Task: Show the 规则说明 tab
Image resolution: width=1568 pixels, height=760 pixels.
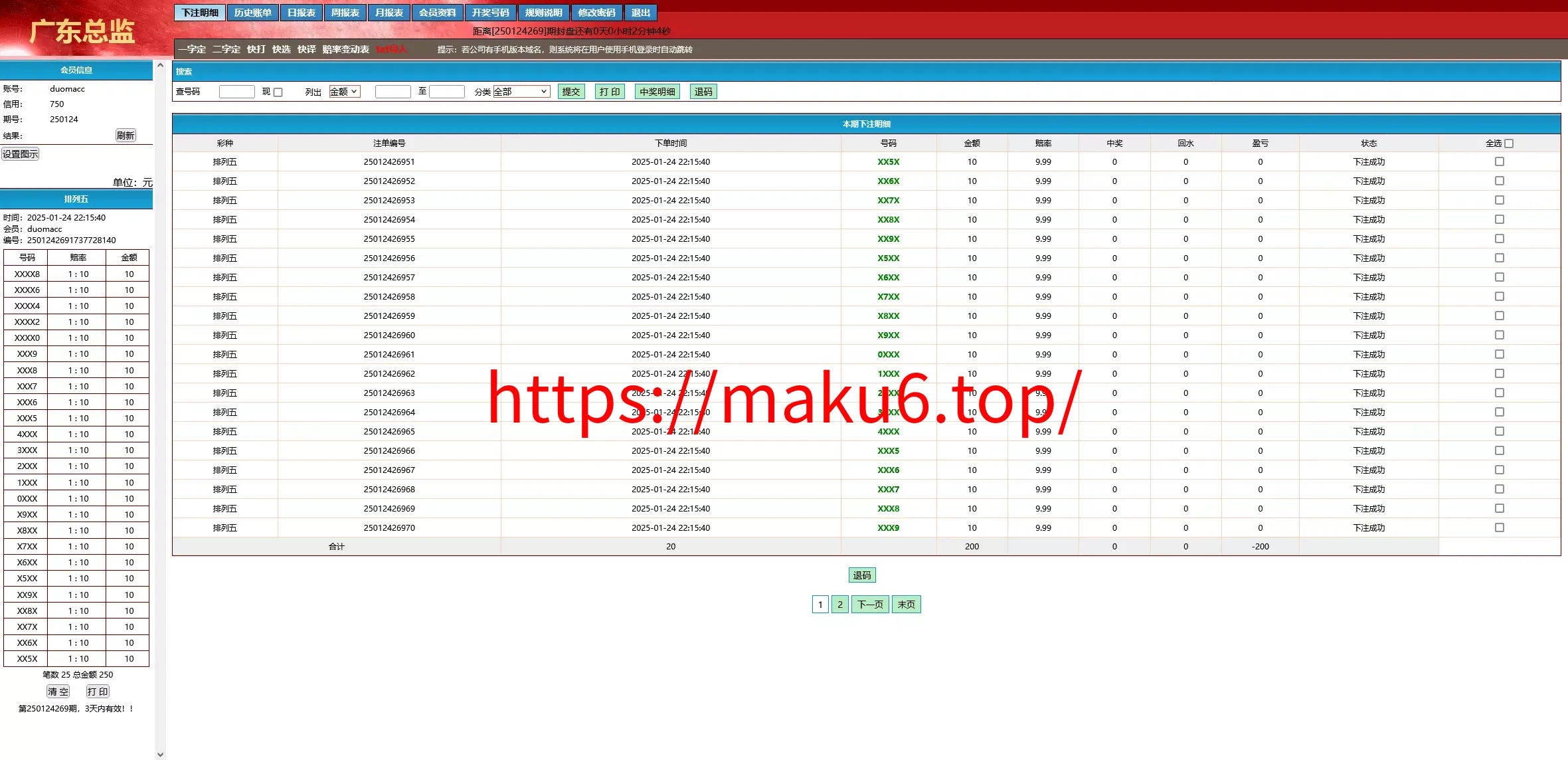Action: tap(543, 13)
